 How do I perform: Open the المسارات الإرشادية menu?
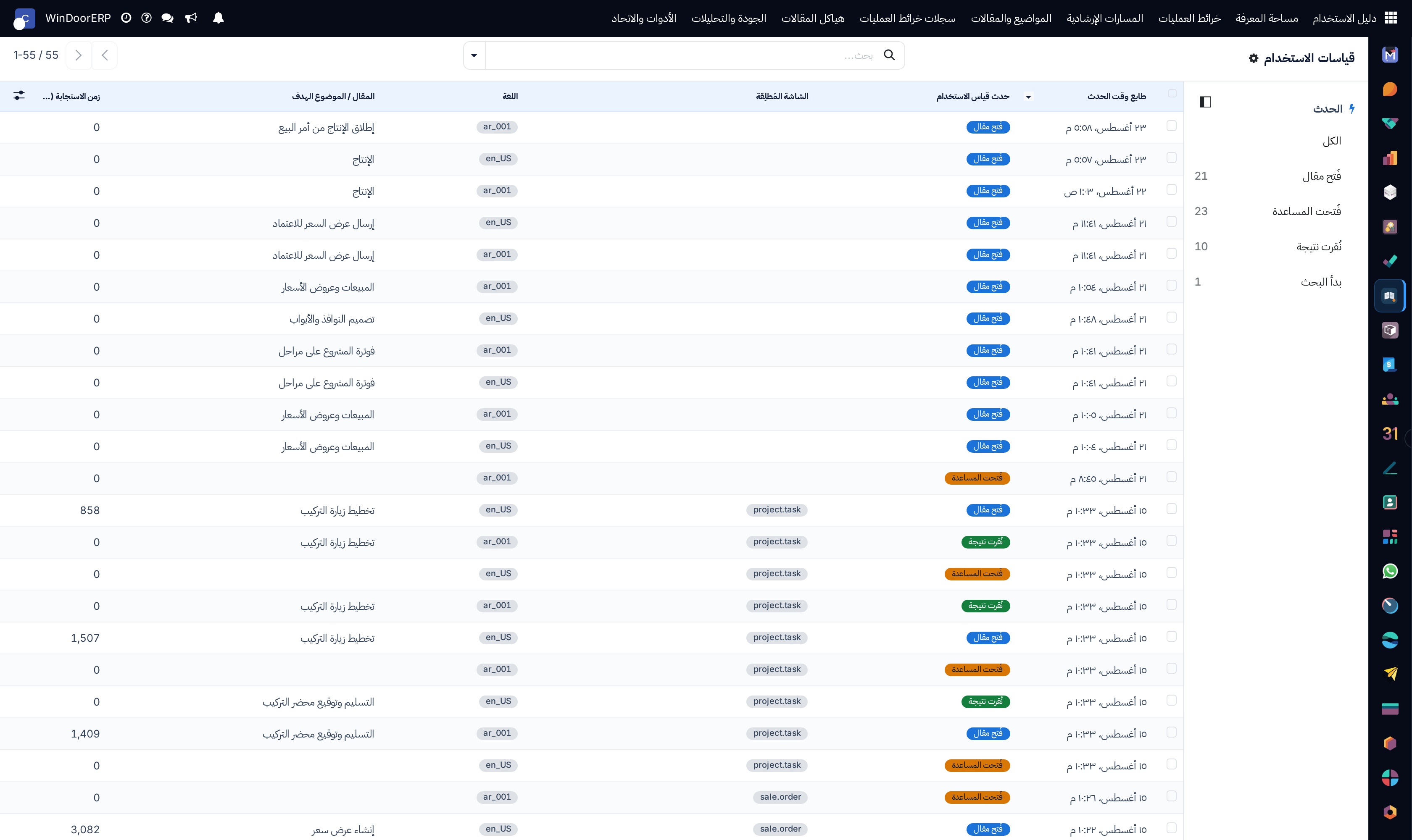(1105, 18)
